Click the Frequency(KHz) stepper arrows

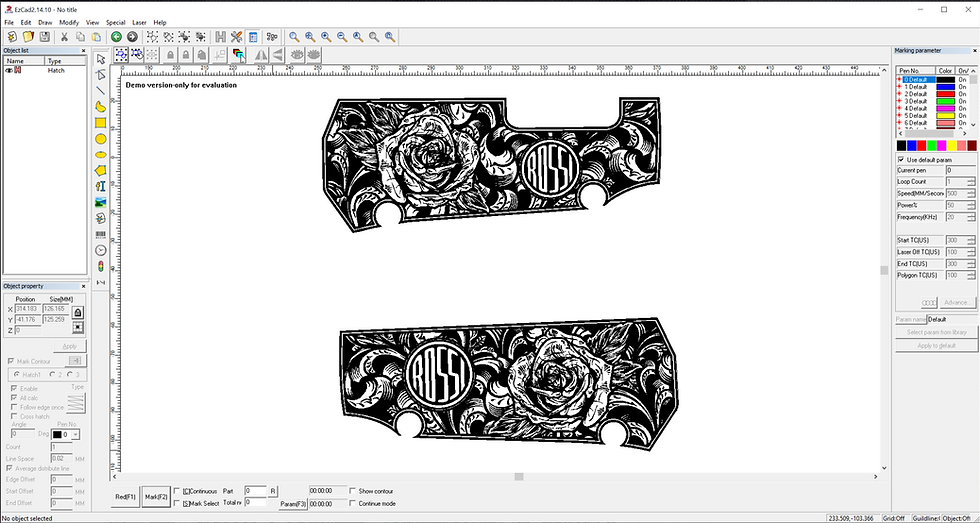pos(971,217)
